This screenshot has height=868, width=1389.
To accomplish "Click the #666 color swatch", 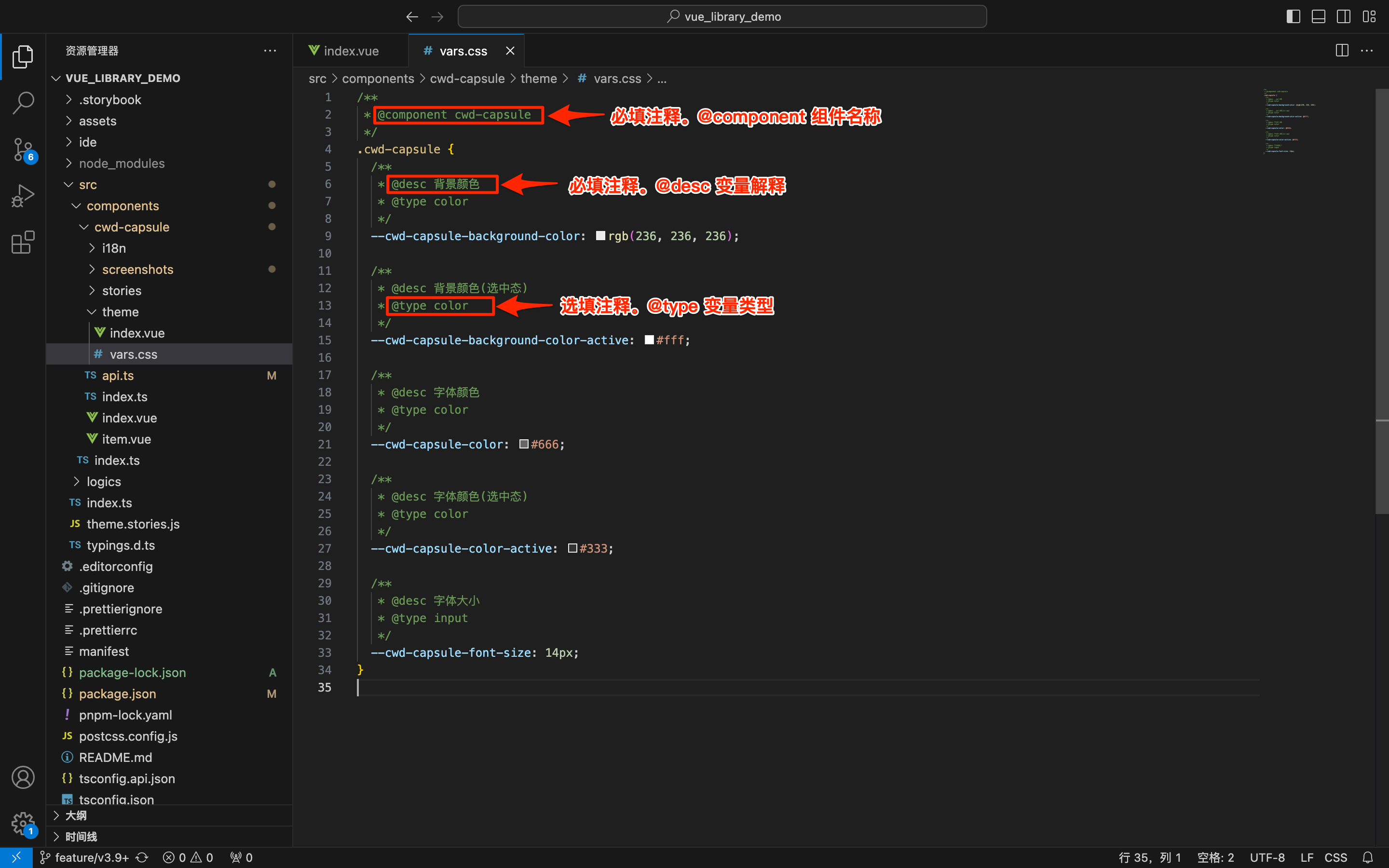I will [523, 444].
